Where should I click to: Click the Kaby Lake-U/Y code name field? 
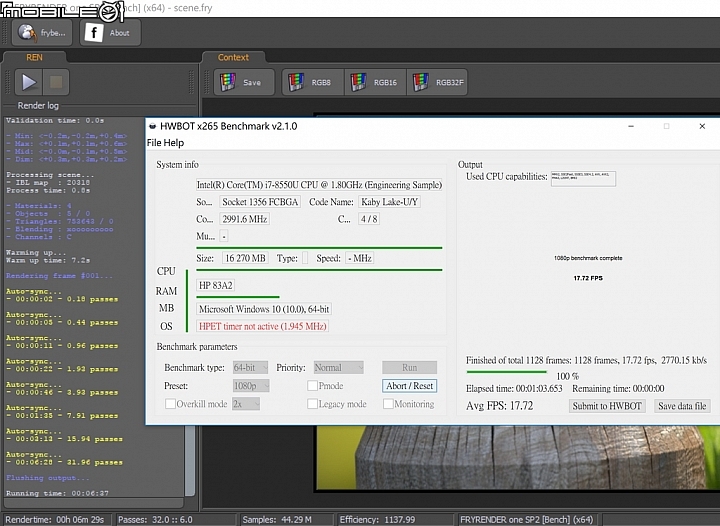[x=389, y=202]
